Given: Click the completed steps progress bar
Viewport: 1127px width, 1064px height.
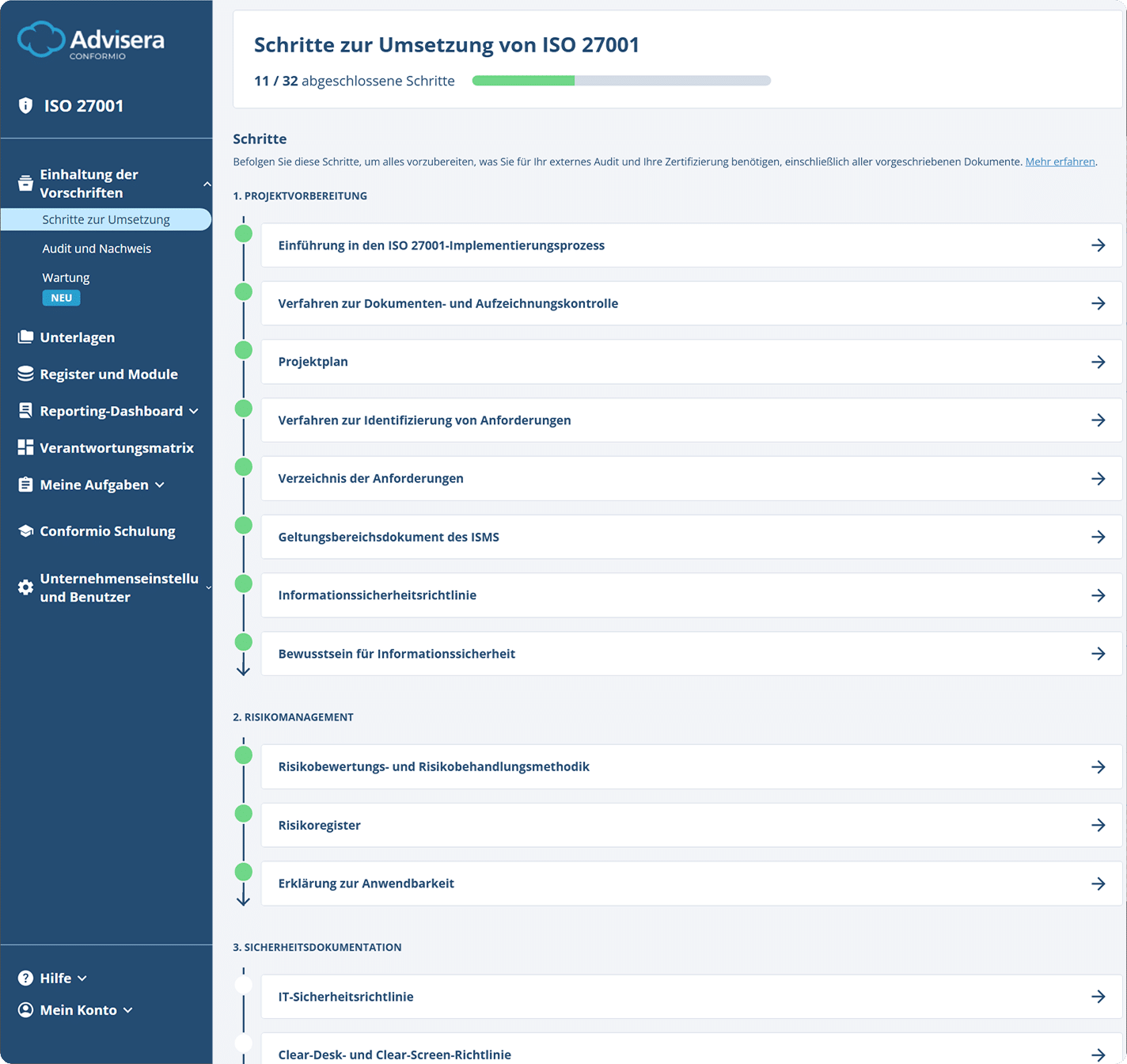Looking at the screenshot, I should (x=621, y=81).
